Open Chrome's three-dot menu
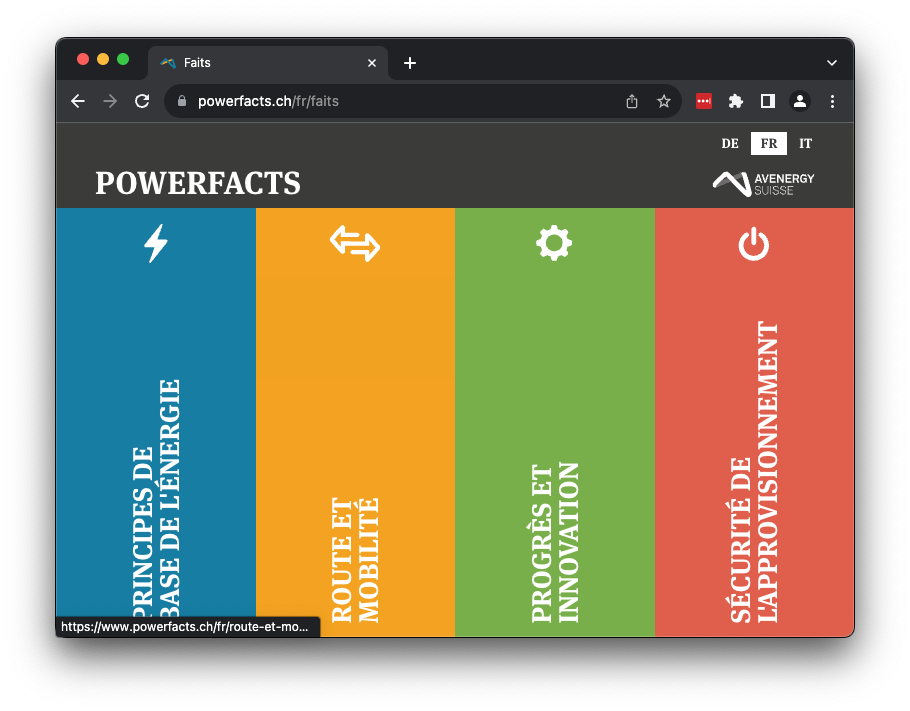The width and height of the screenshot is (910, 711). 832,101
